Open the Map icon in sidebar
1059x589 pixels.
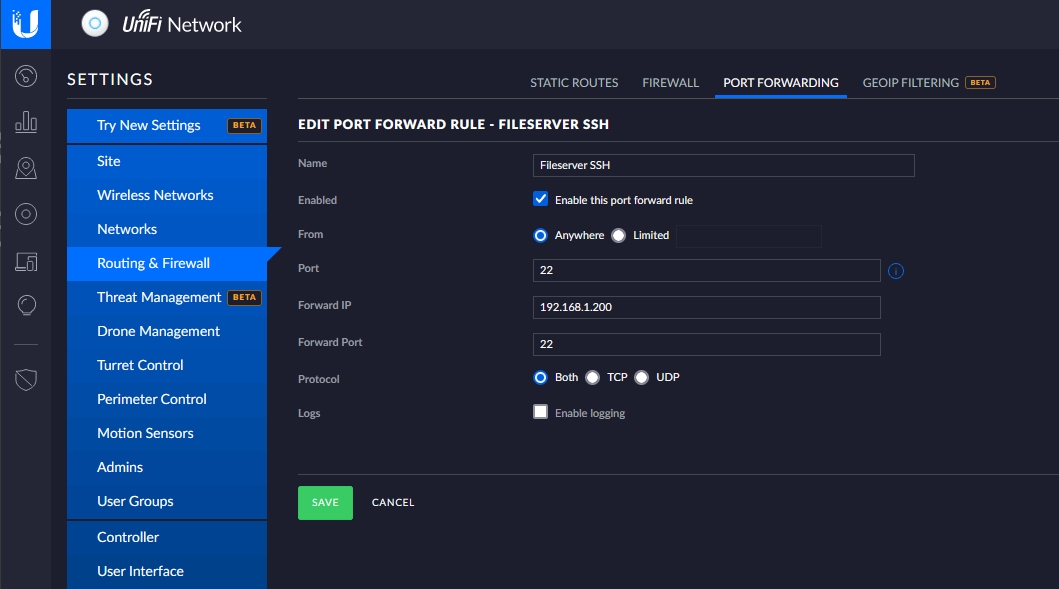(x=26, y=168)
